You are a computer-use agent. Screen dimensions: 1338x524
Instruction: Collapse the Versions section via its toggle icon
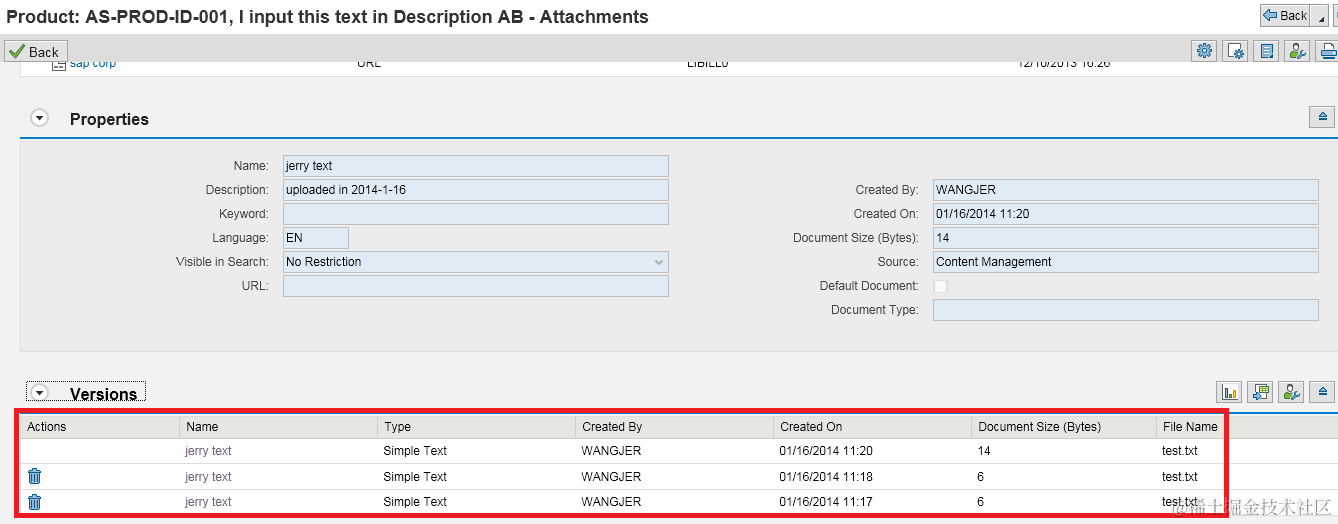pyautogui.click(x=39, y=393)
